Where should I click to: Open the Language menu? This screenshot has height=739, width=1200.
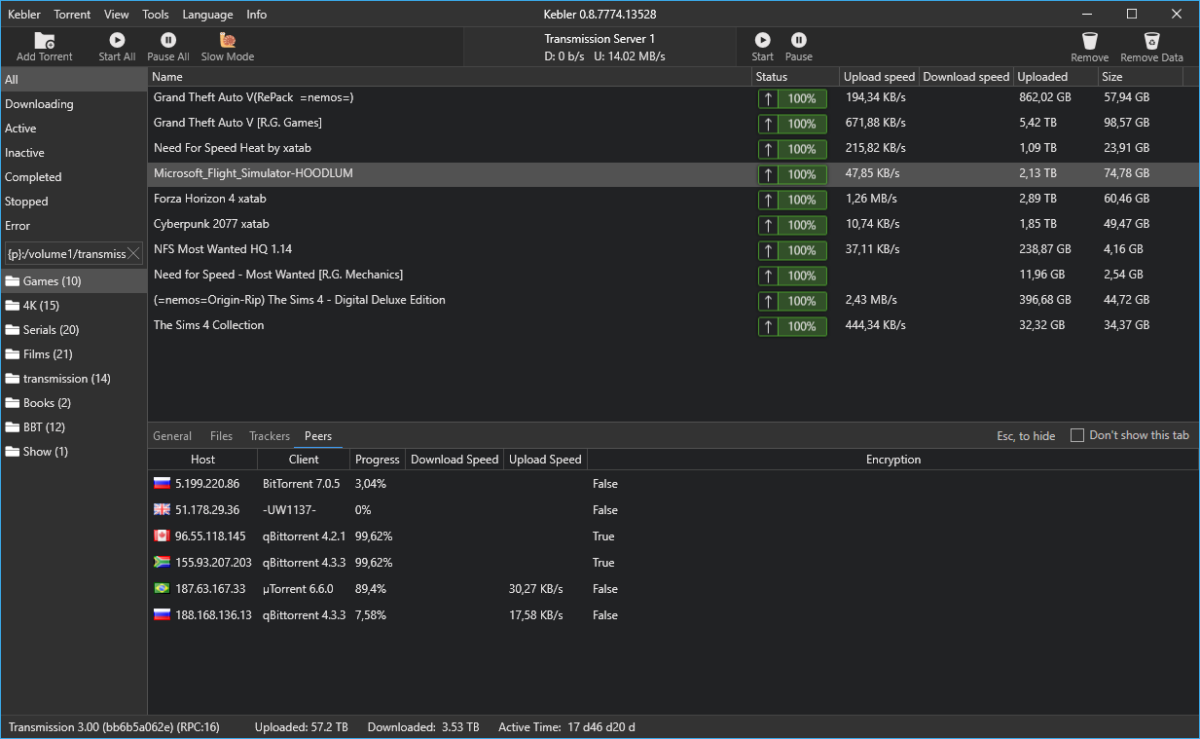pos(208,15)
